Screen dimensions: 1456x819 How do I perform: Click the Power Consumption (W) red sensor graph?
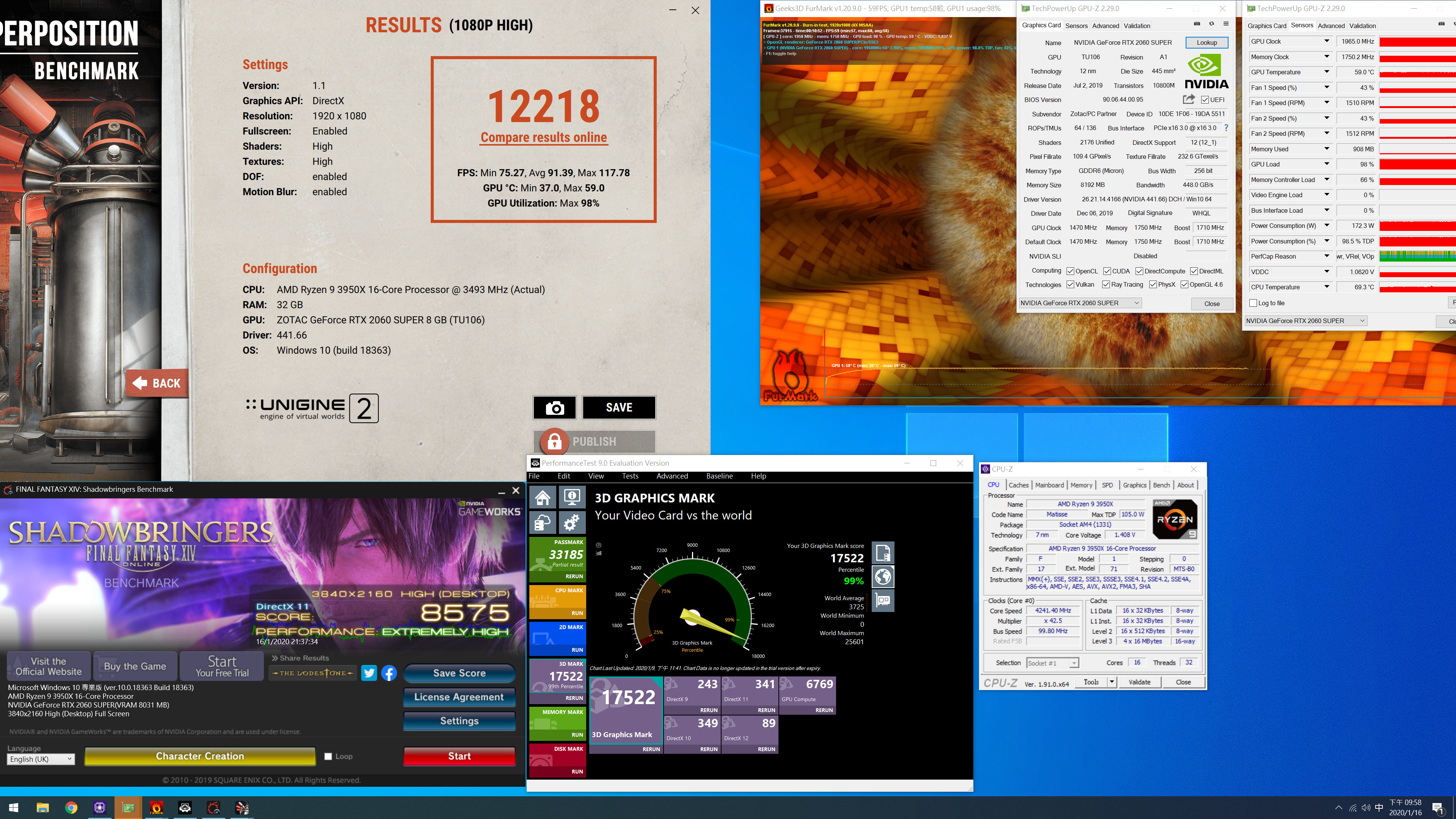1418,226
